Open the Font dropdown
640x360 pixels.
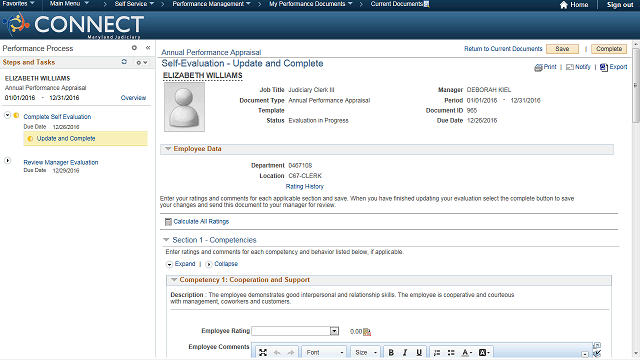324,352
